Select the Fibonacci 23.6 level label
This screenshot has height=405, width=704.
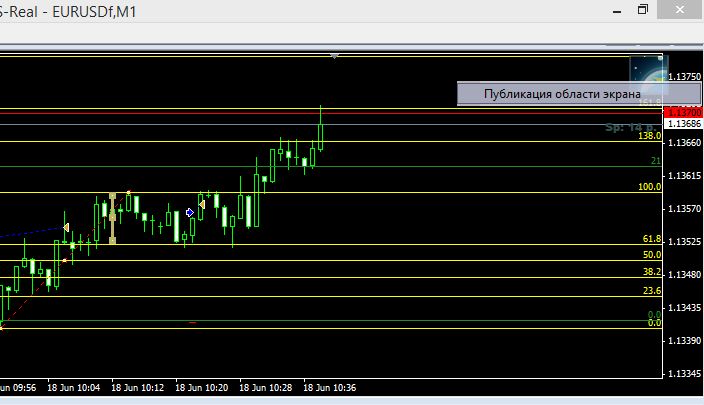tap(651, 291)
